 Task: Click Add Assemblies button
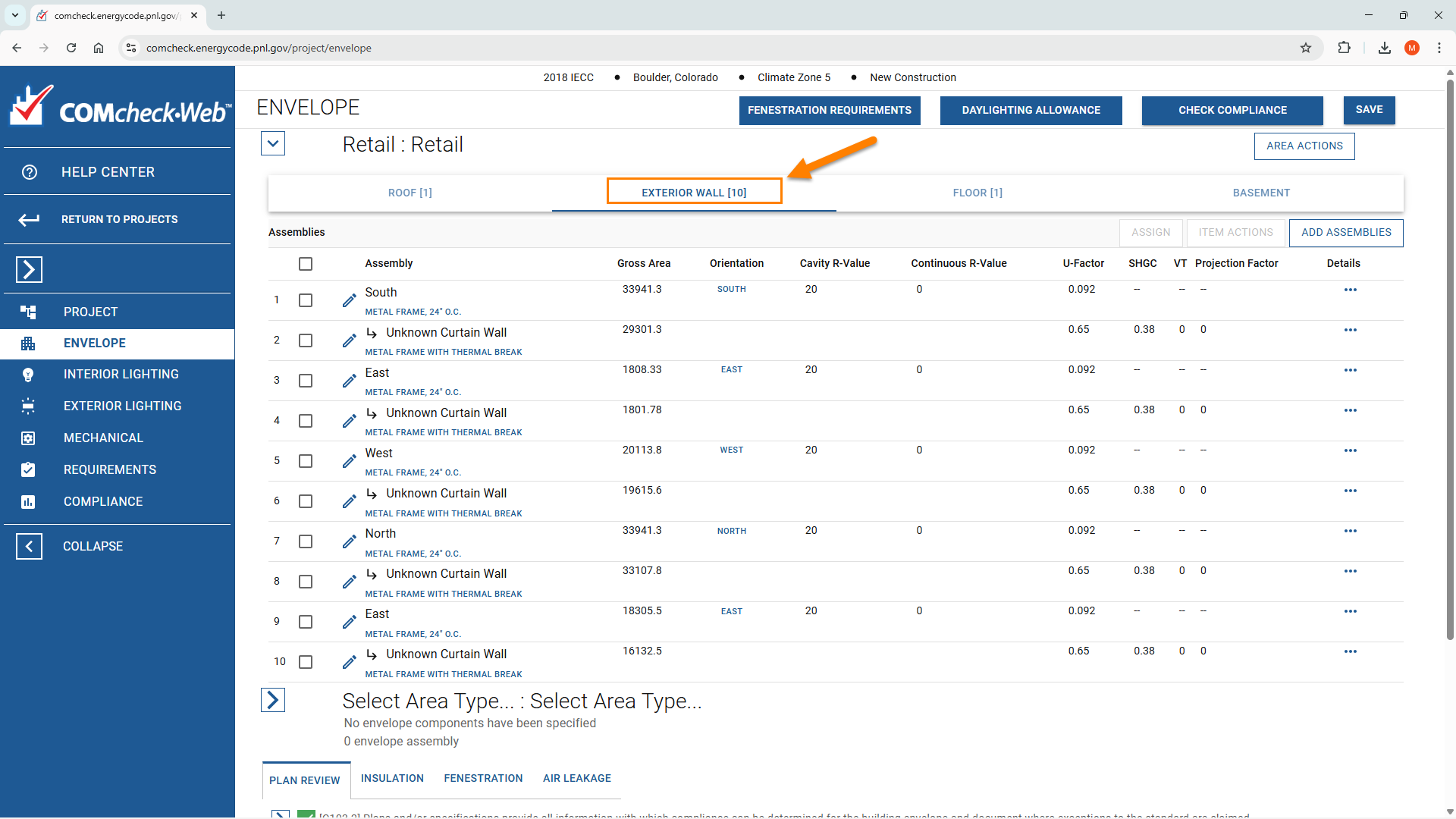click(1346, 233)
